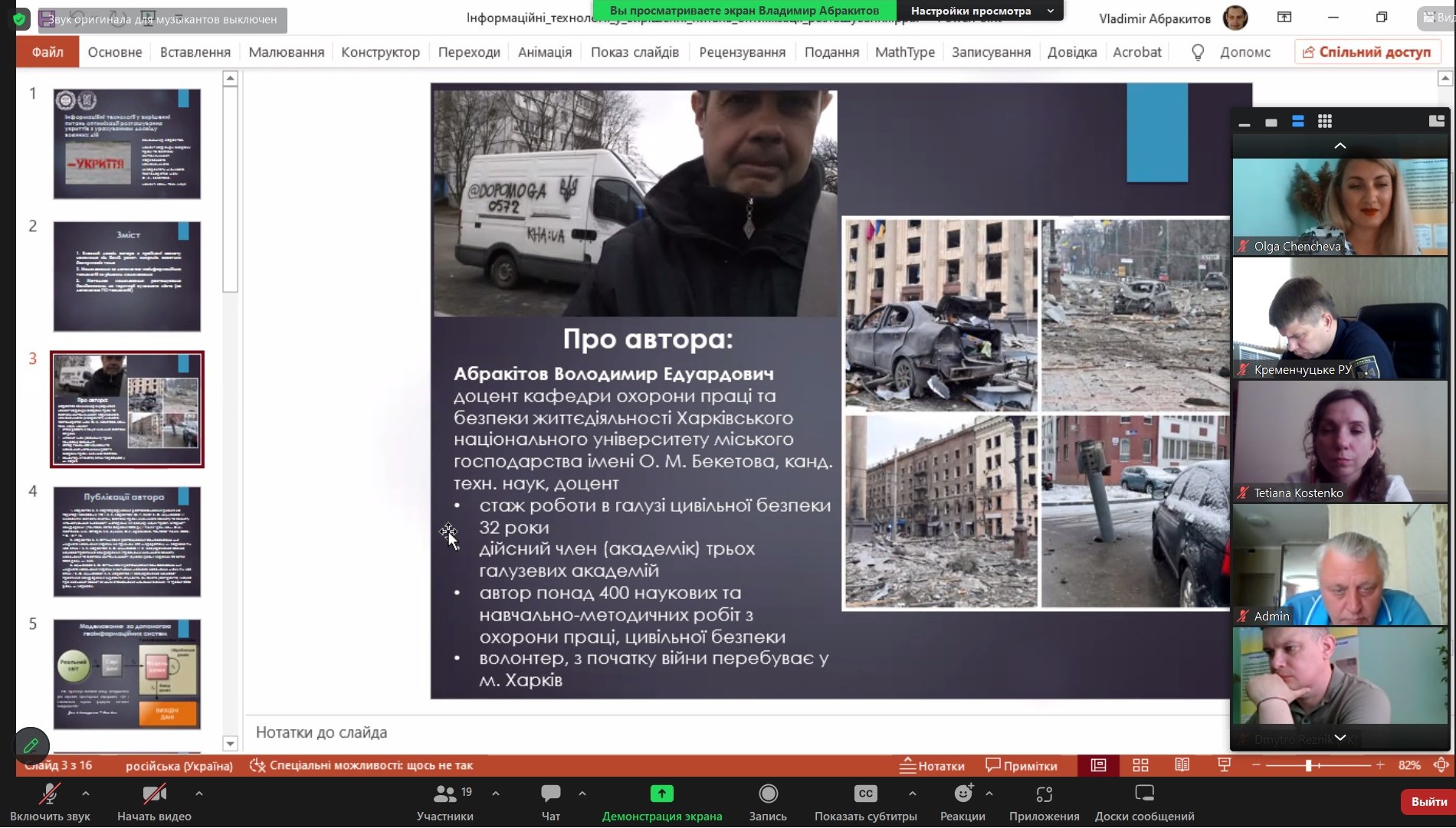Open caret menu next to Реакции

(x=989, y=794)
